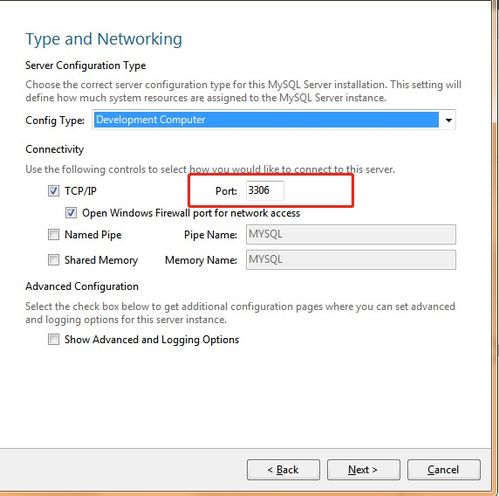The image size is (499, 496).
Task: Check Show Advanced and Logging Options
Action: pyautogui.click(x=53, y=339)
